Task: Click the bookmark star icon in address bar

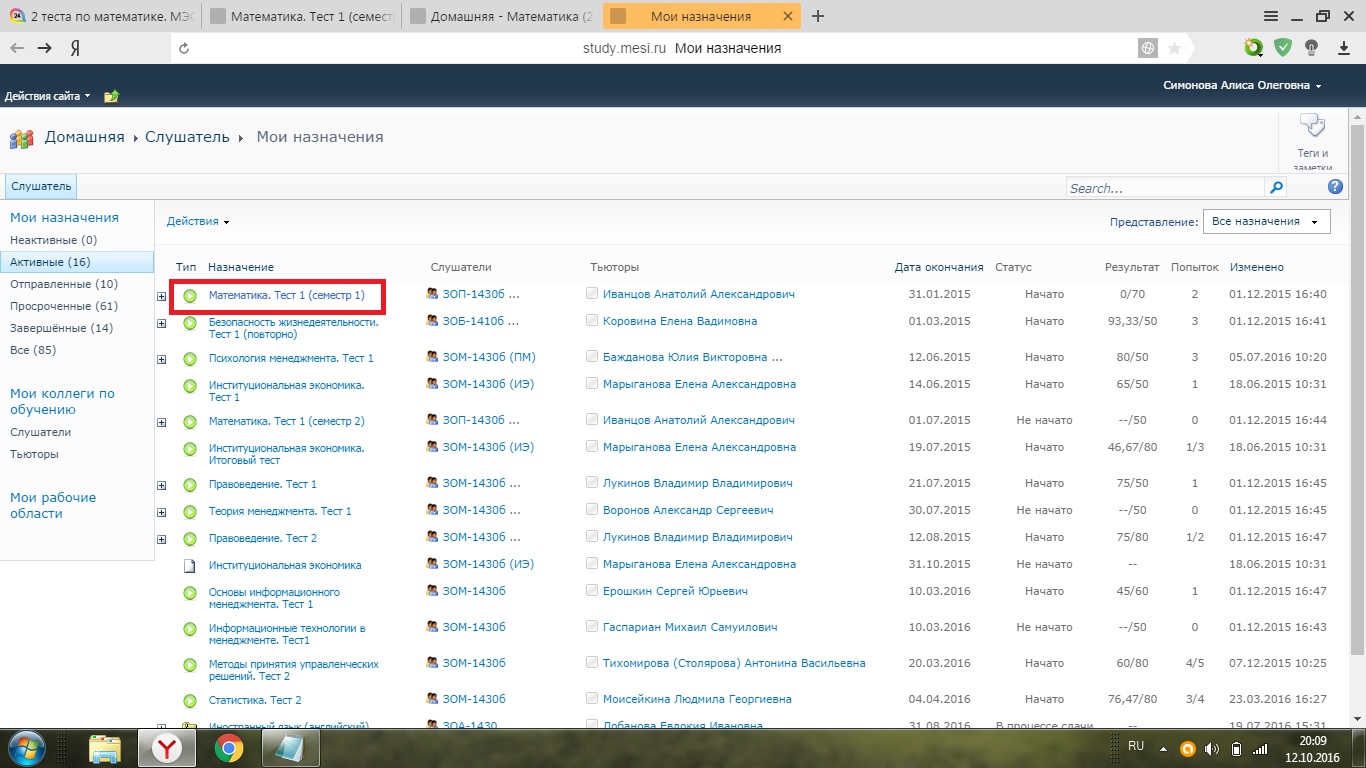Action: pyautogui.click(x=1174, y=48)
